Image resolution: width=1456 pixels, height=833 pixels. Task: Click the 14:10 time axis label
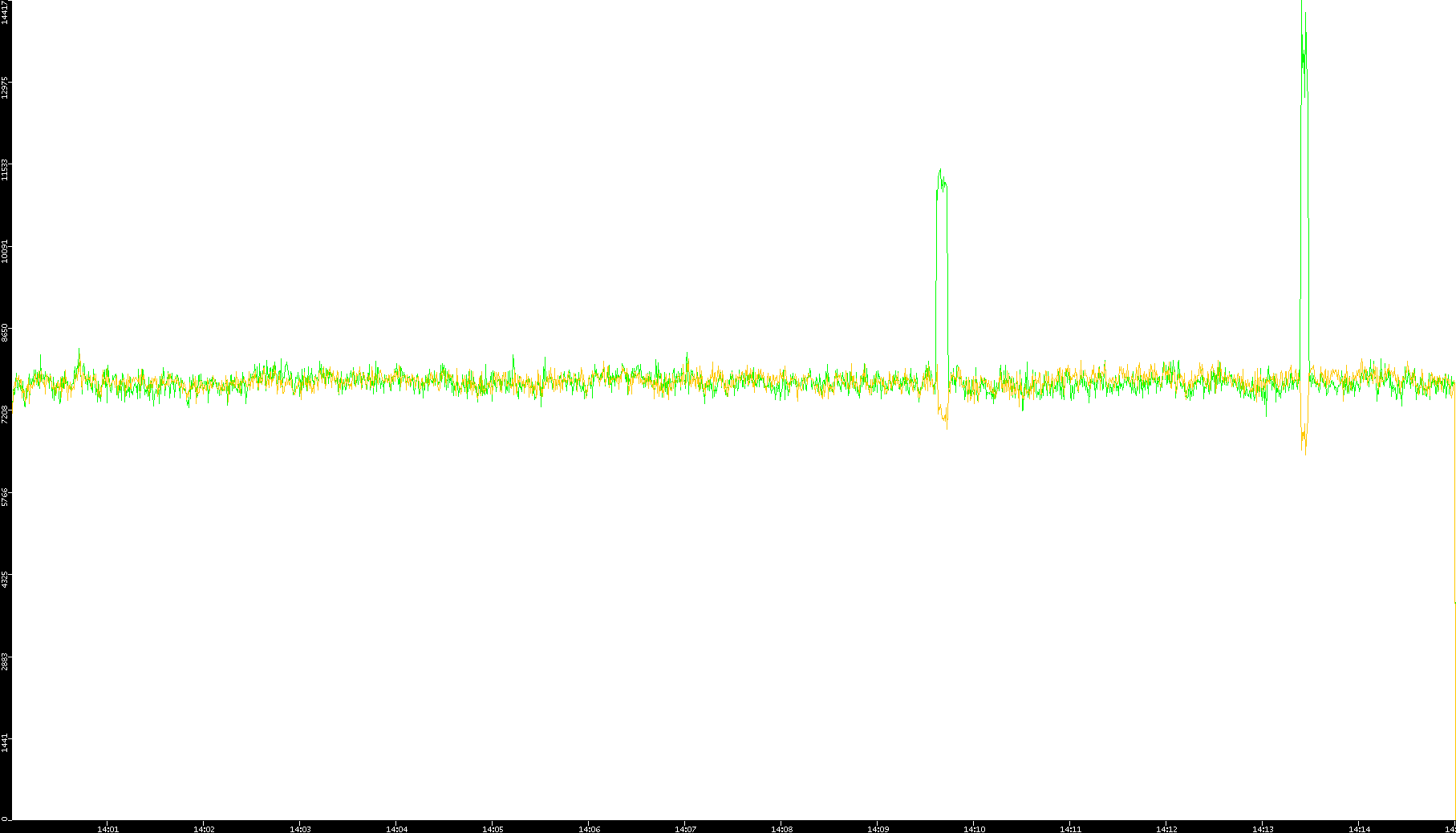[974, 829]
